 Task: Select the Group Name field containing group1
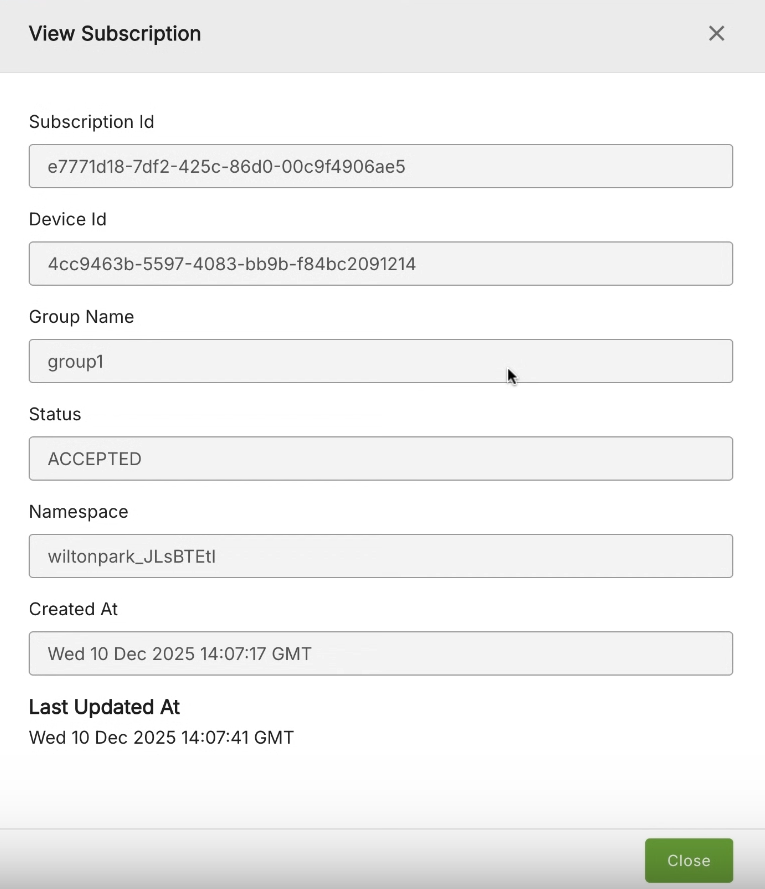click(380, 361)
